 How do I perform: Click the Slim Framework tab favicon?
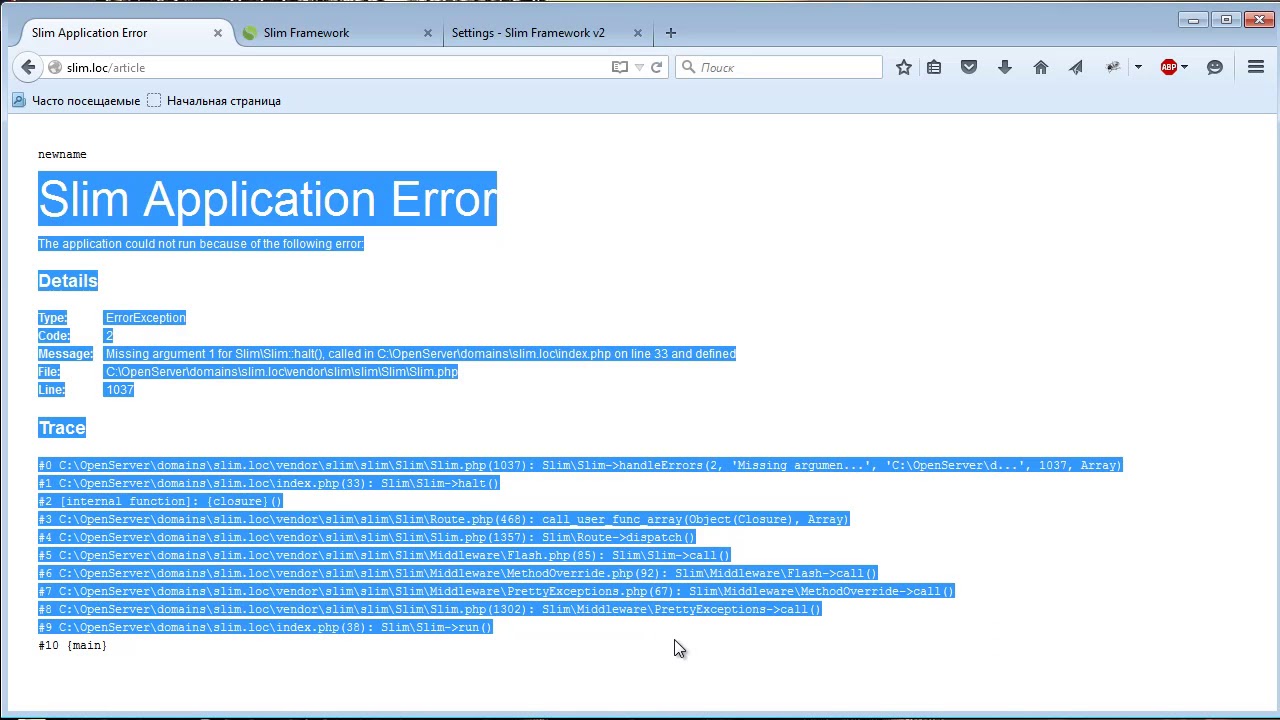[x=250, y=33]
